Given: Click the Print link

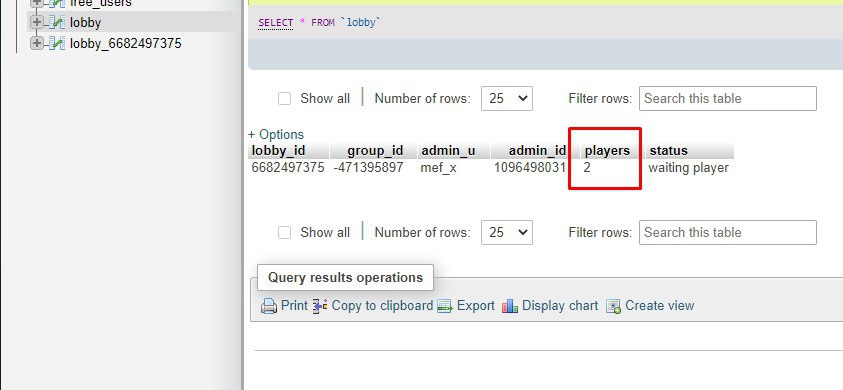Looking at the screenshot, I should (x=294, y=306).
